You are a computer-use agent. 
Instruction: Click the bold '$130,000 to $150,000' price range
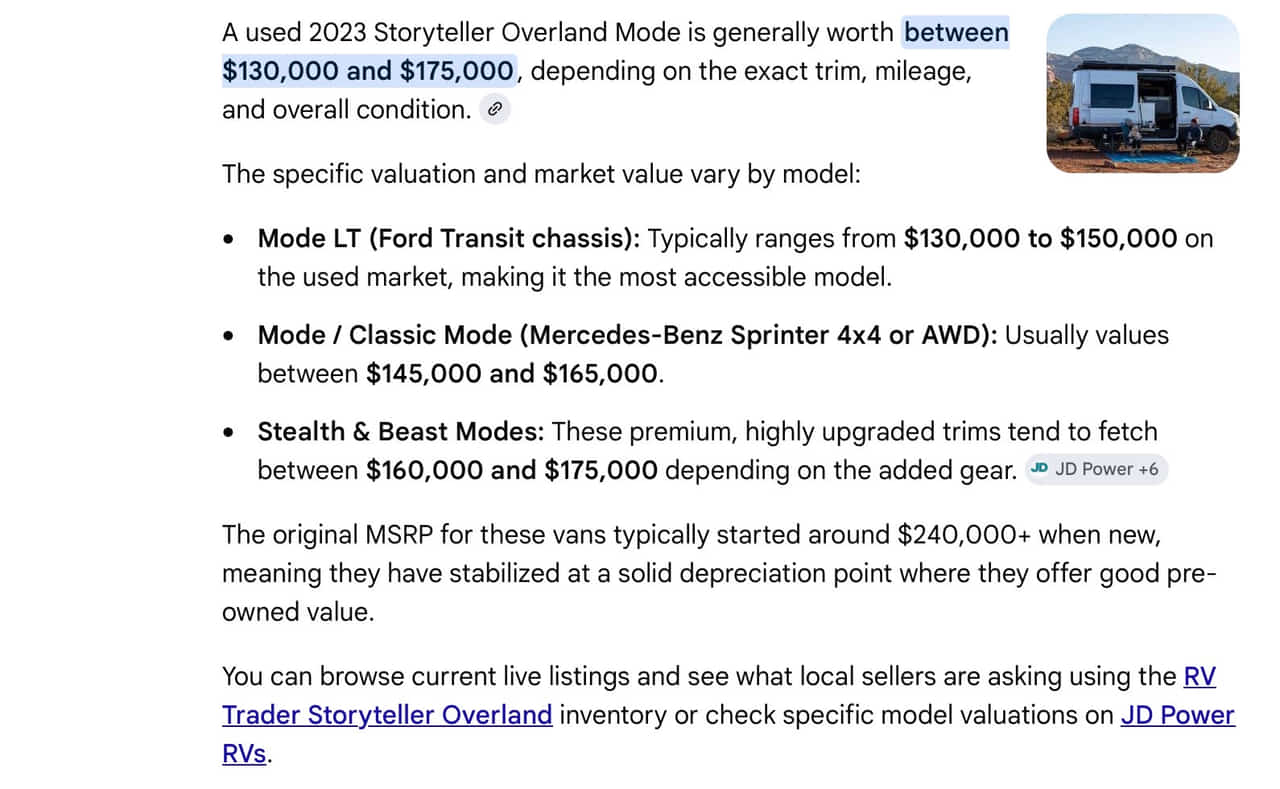pos(1040,239)
